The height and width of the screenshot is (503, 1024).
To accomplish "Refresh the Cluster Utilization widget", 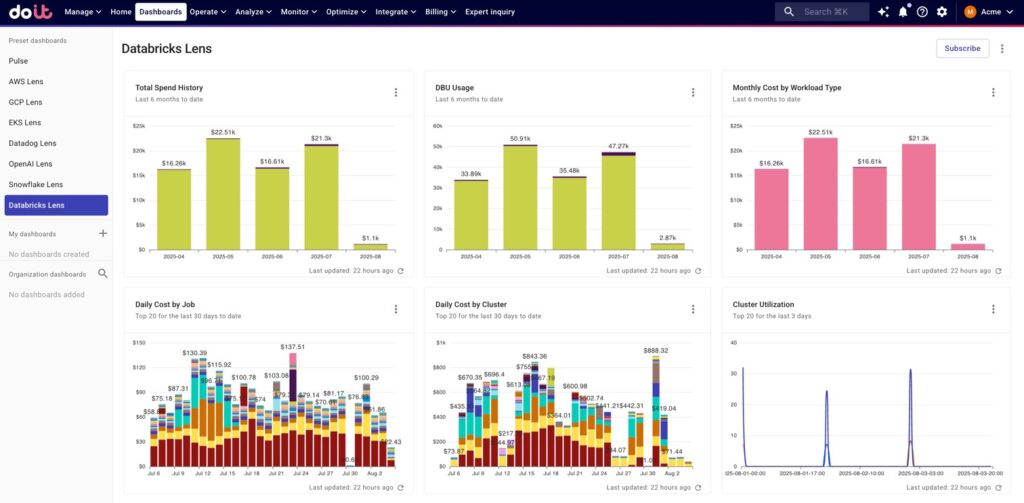I will pyautogui.click(x=998, y=487).
